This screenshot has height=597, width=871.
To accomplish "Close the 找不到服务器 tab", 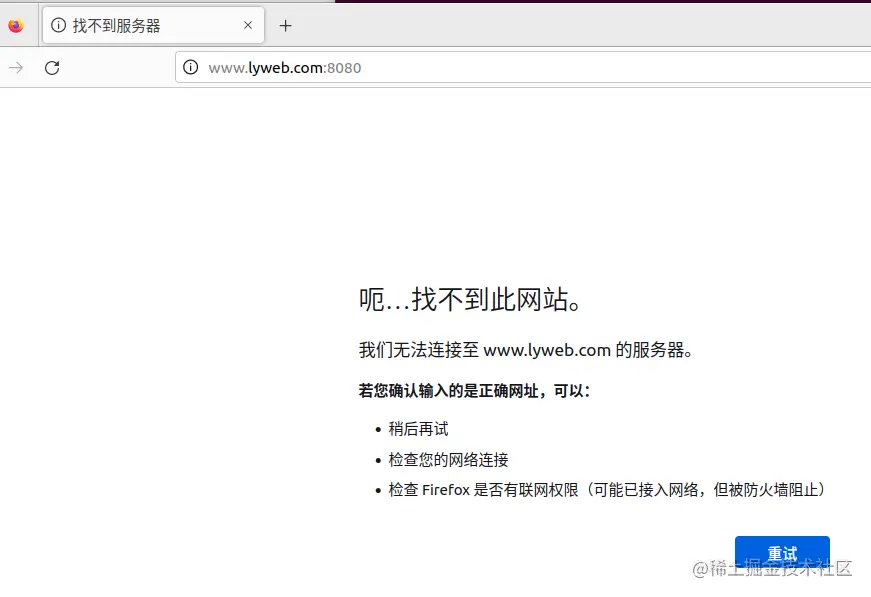I will (248, 26).
